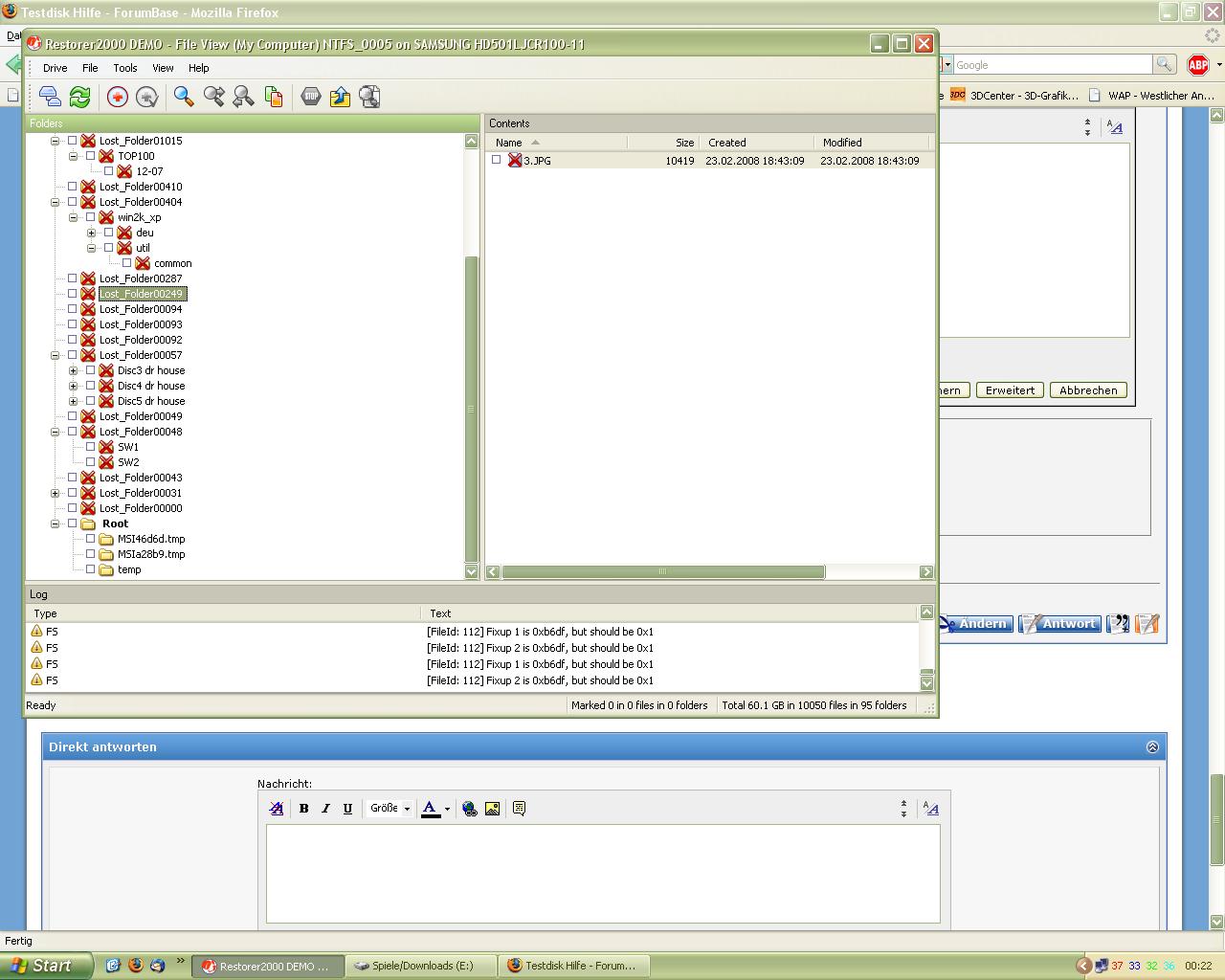Viewport: 1225px width, 980px height.
Task: Tick the Lost_Folder01015 checkbox
Action: [72, 141]
